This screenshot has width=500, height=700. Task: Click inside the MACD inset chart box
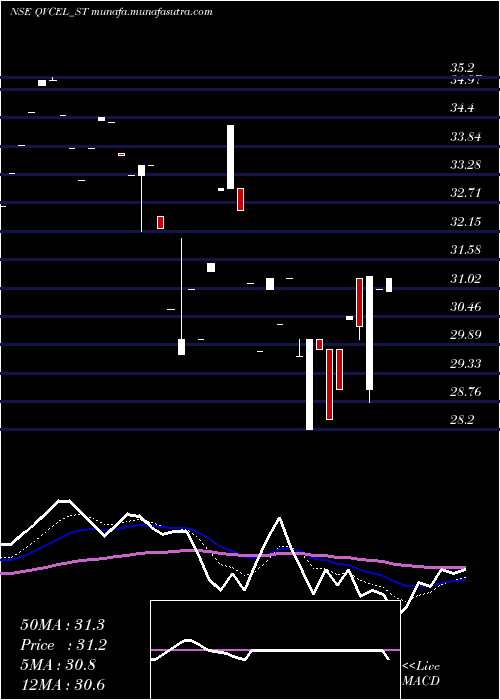275,650
